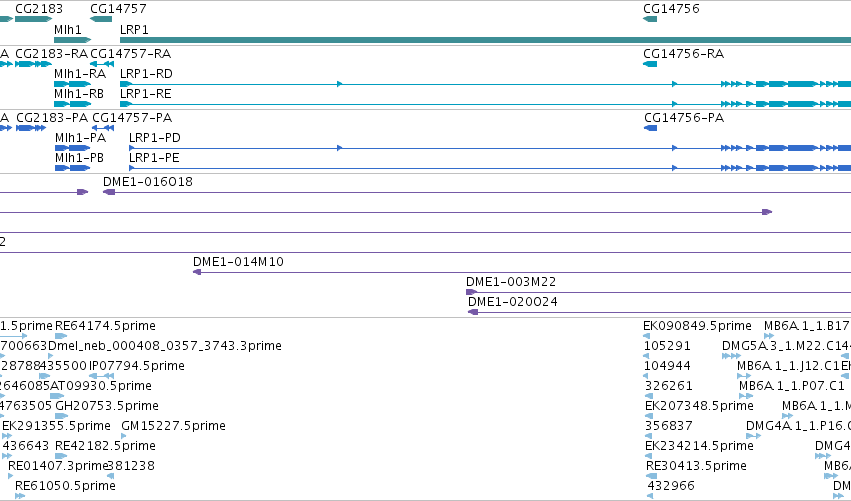Image resolution: width=851 pixels, height=501 pixels.
Task: Click the EK234214.5prime EST label
Action: 699,446
